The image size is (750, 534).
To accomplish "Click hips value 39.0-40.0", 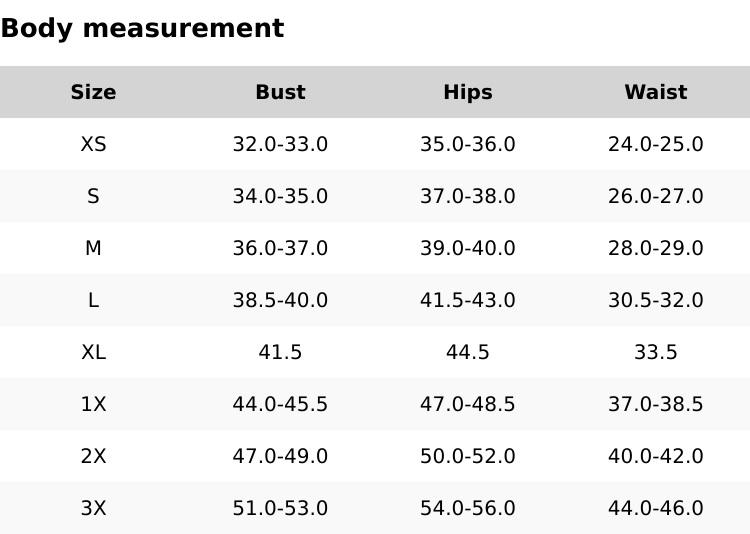I will pyautogui.click(x=468, y=249).
